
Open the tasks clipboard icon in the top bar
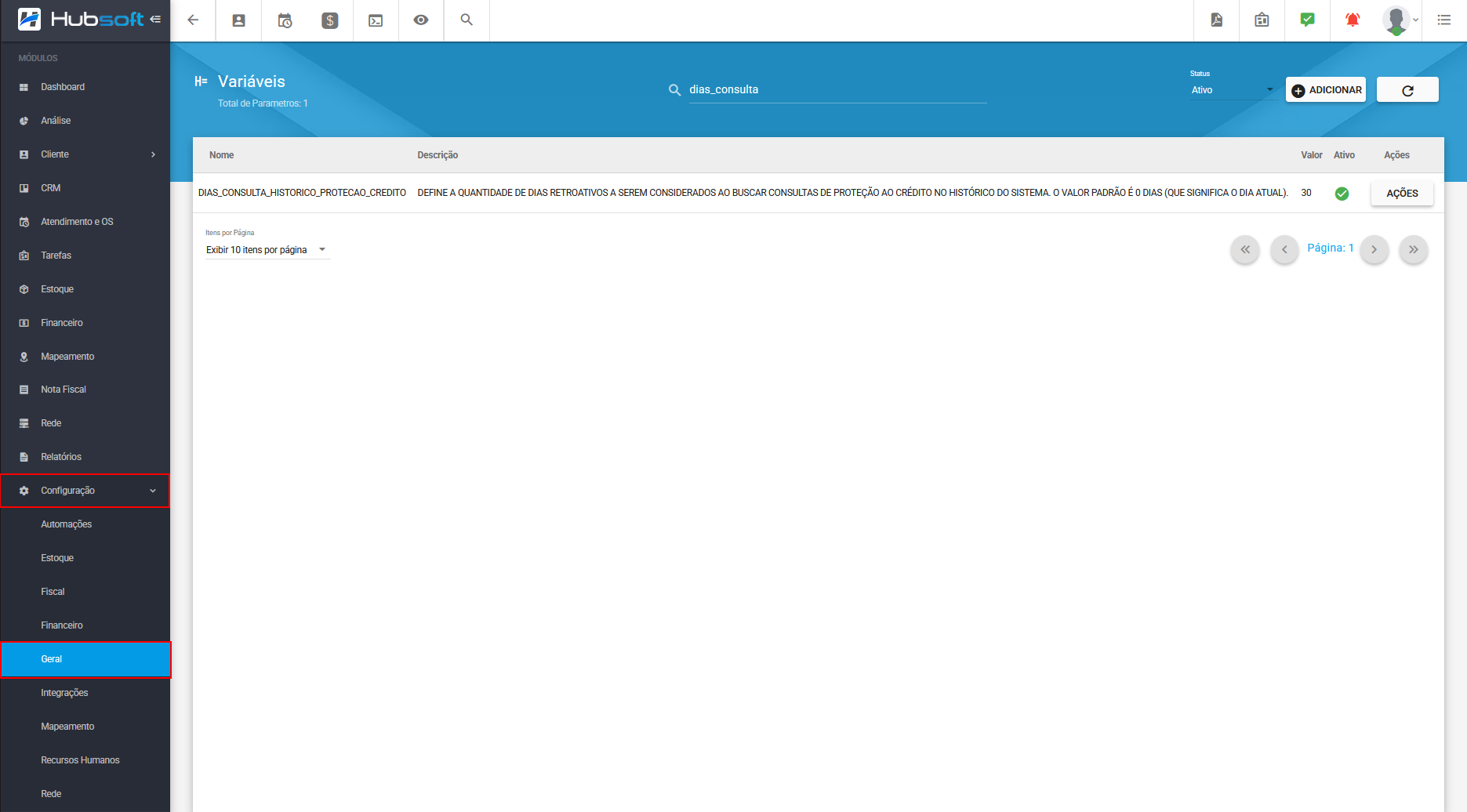coord(1262,20)
